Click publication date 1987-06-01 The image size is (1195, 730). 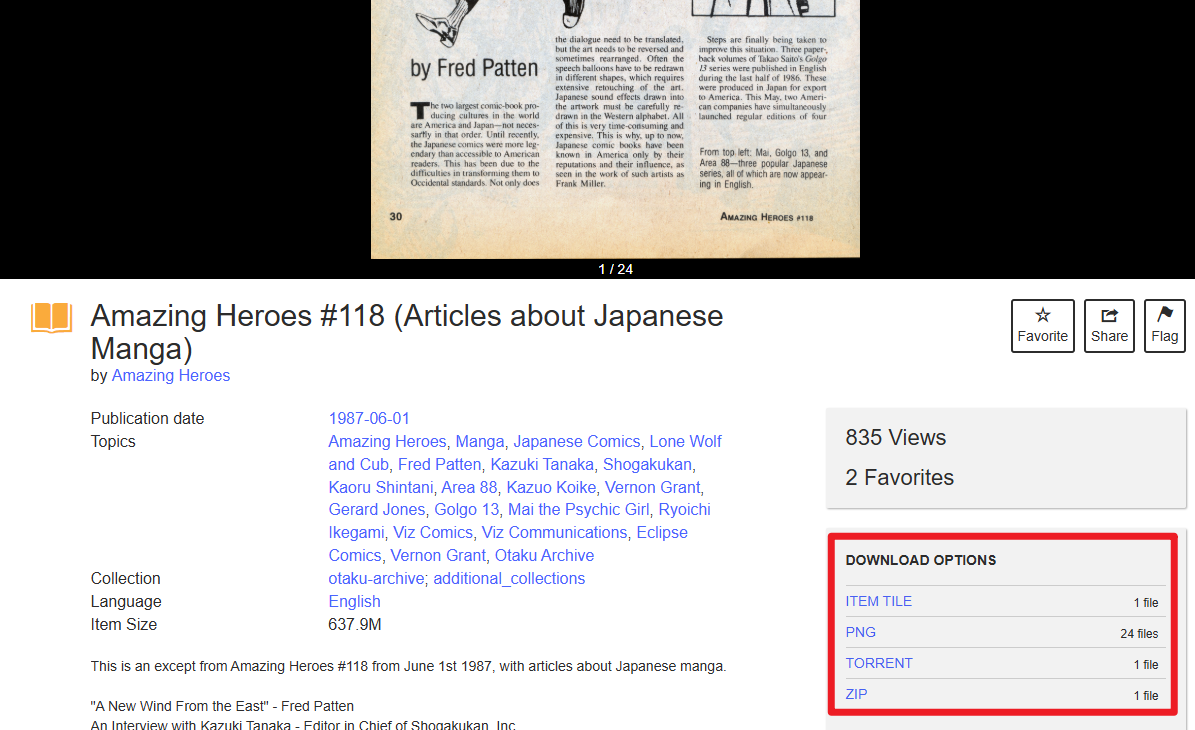(x=369, y=418)
